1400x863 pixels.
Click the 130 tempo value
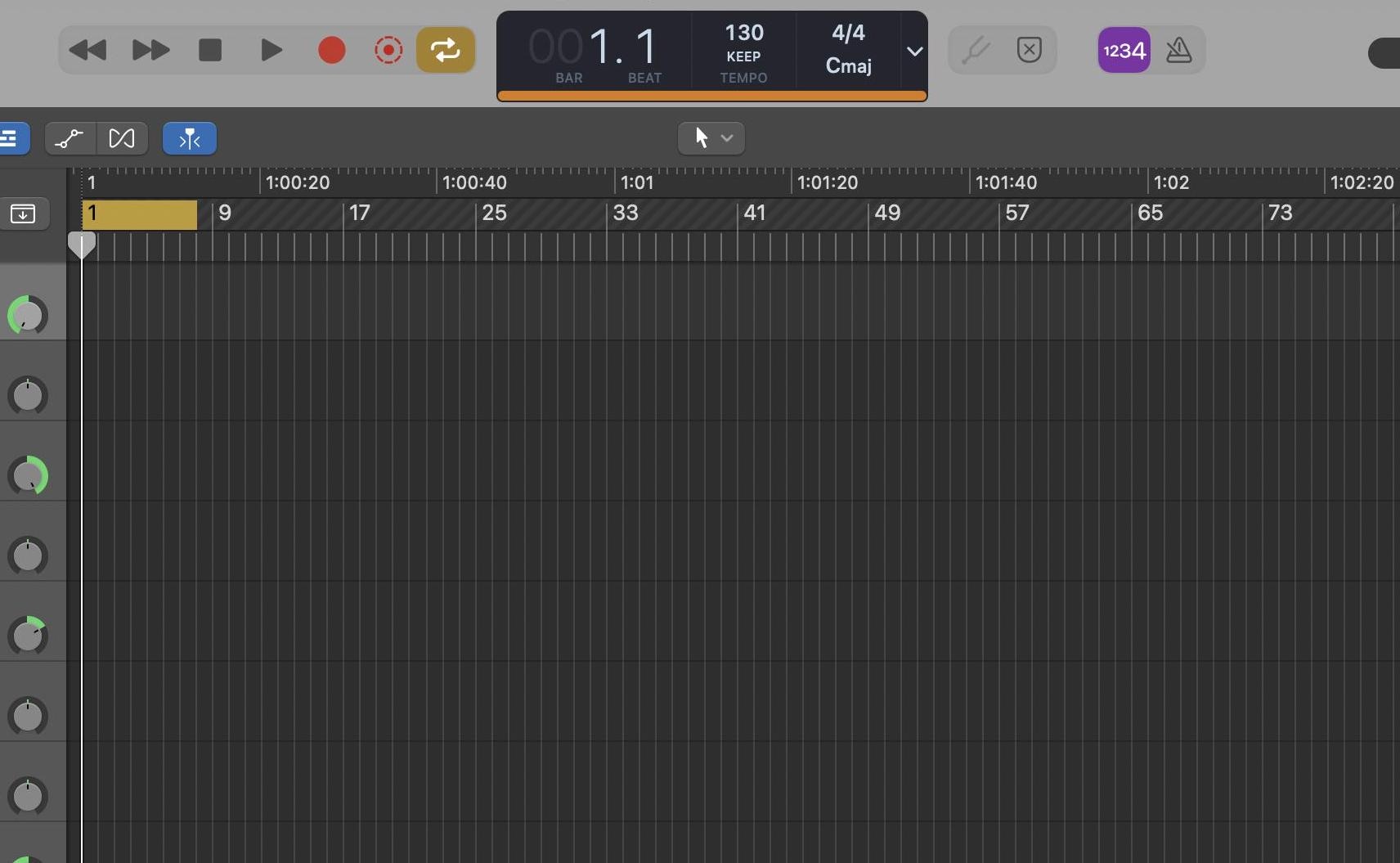tap(744, 33)
